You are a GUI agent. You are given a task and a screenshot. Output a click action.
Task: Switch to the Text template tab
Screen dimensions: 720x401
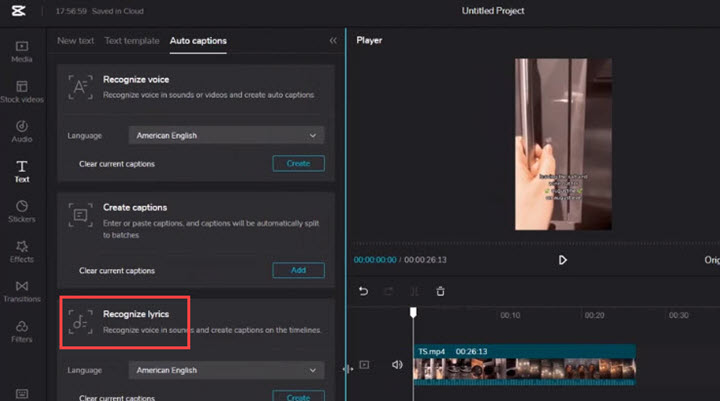[x=132, y=41]
